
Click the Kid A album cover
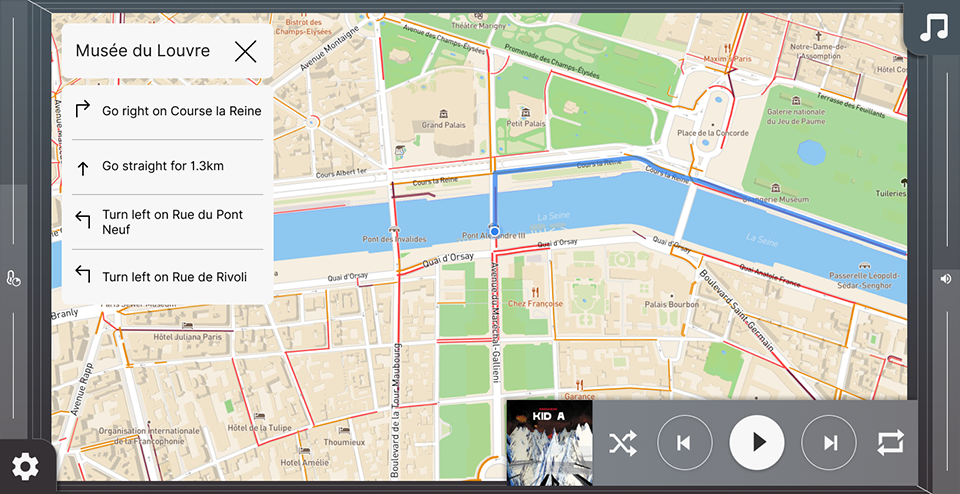click(549, 443)
